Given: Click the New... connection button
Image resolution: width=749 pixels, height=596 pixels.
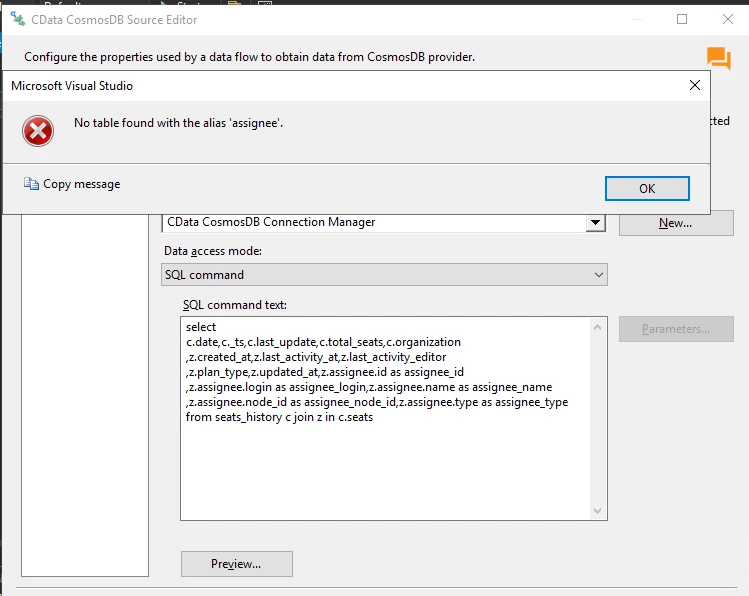Looking at the screenshot, I should click(676, 223).
